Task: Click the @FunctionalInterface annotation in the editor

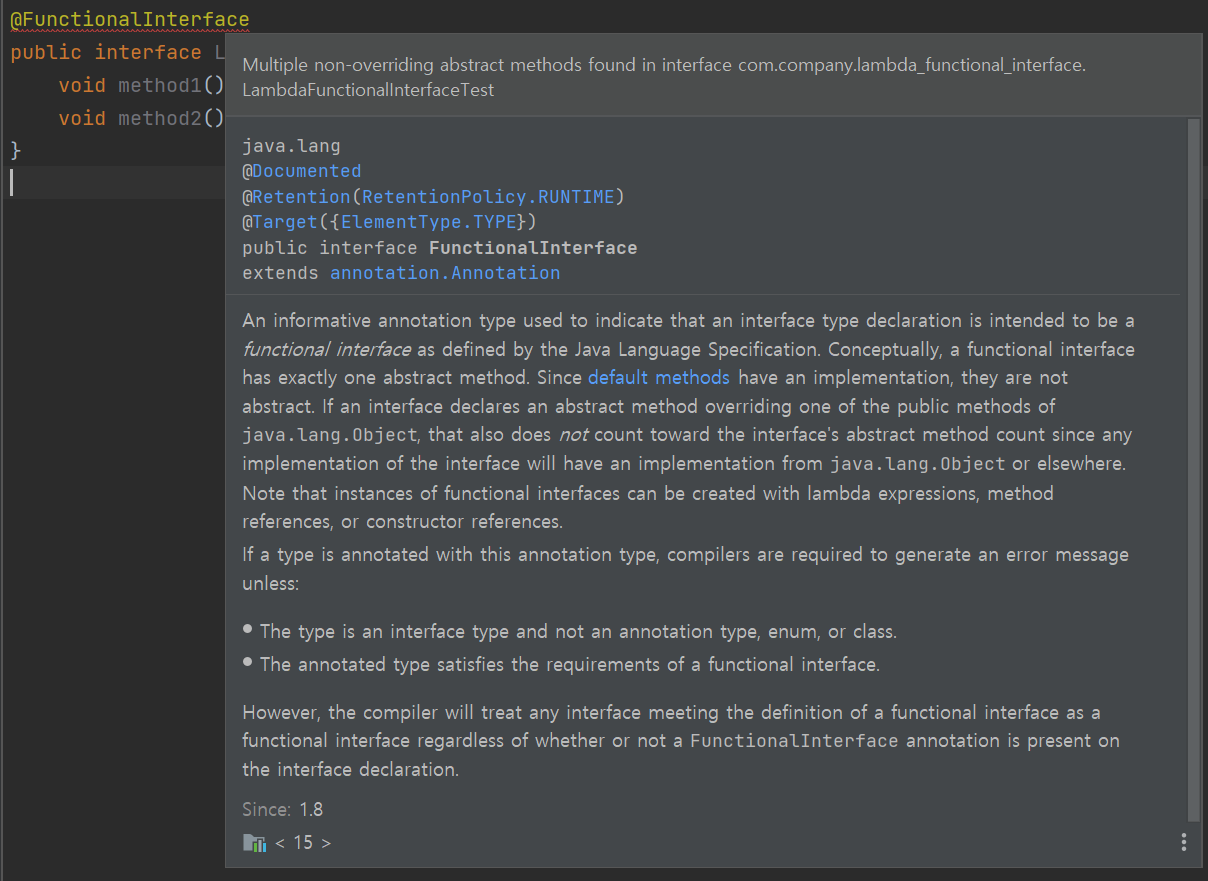Action: tap(130, 19)
